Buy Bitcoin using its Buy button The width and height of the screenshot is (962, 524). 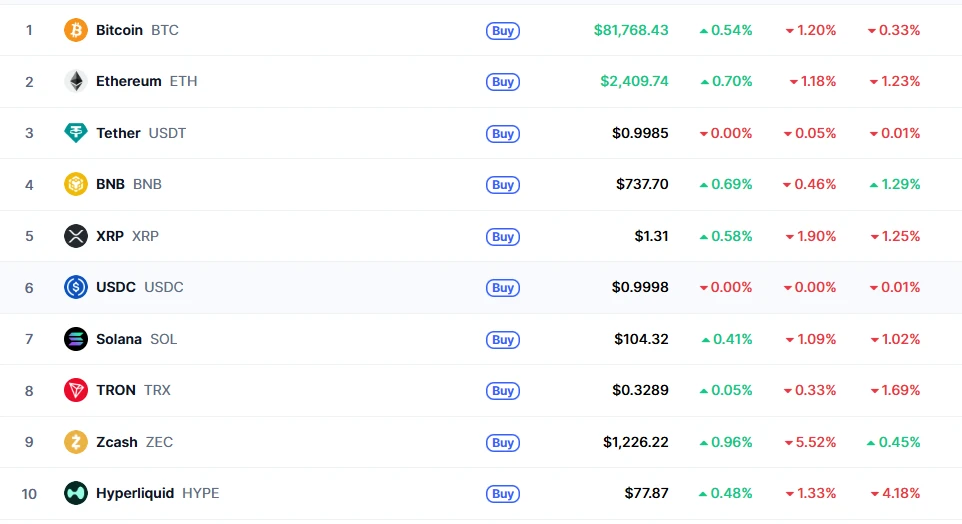click(x=503, y=31)
